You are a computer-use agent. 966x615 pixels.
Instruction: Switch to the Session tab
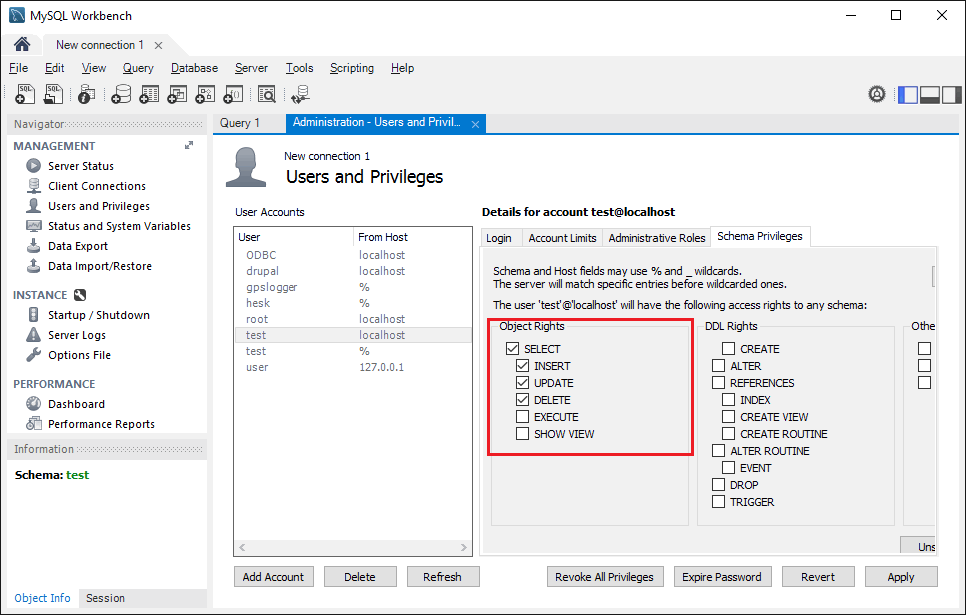point(105,598)
